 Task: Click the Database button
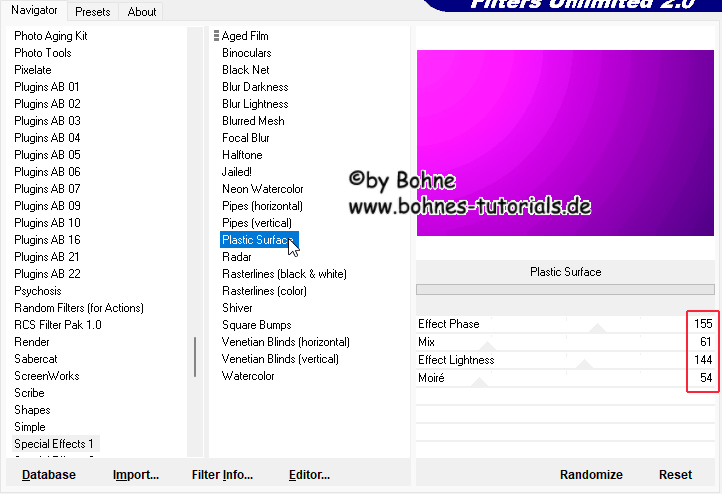point(49,475)
